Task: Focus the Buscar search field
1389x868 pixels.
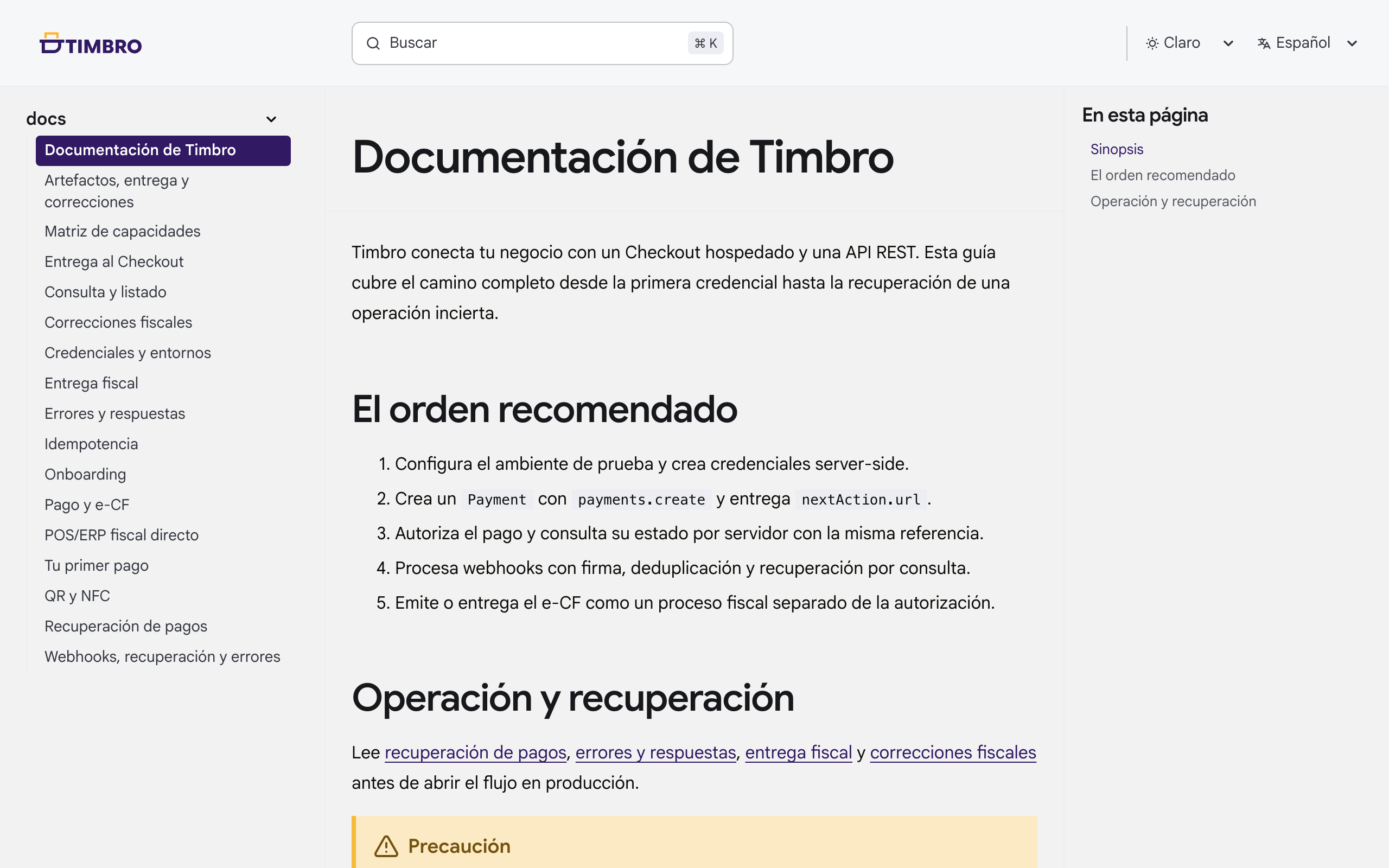Action: 542,43
